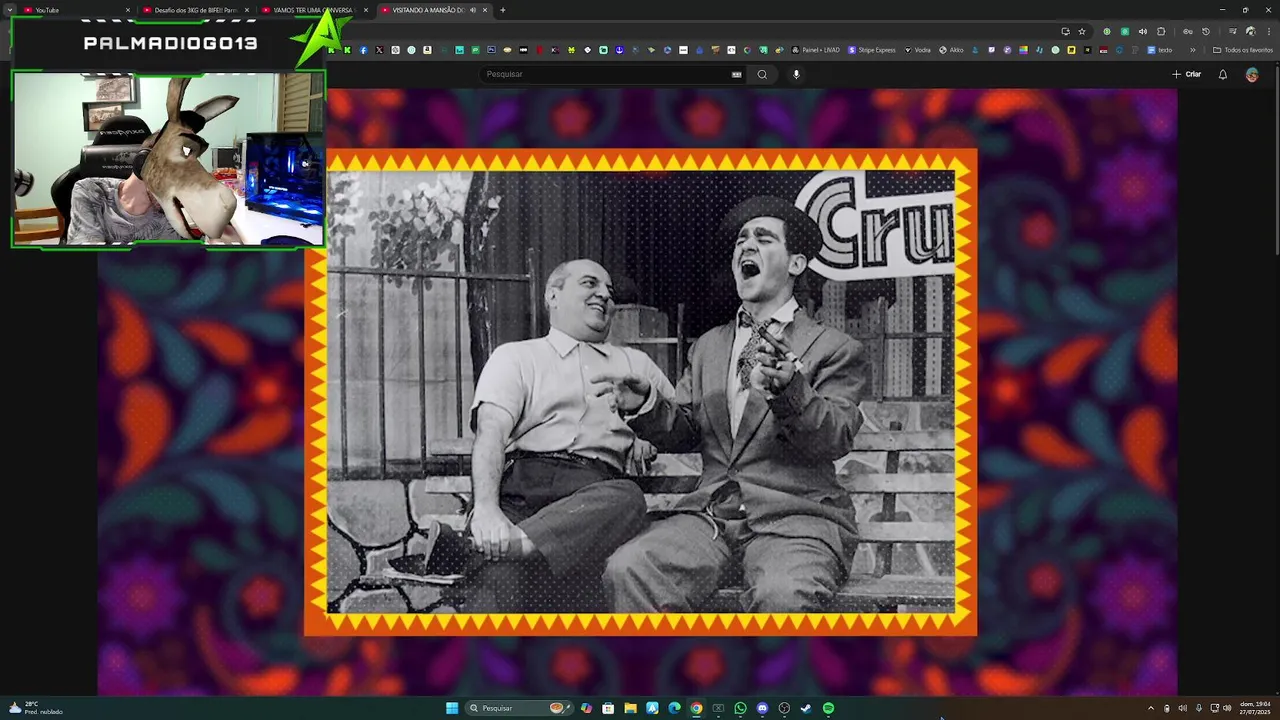This screenshot has width=1280, height=720.
Task: Open the Windows Start menu
Action: (x=452, y=708)
